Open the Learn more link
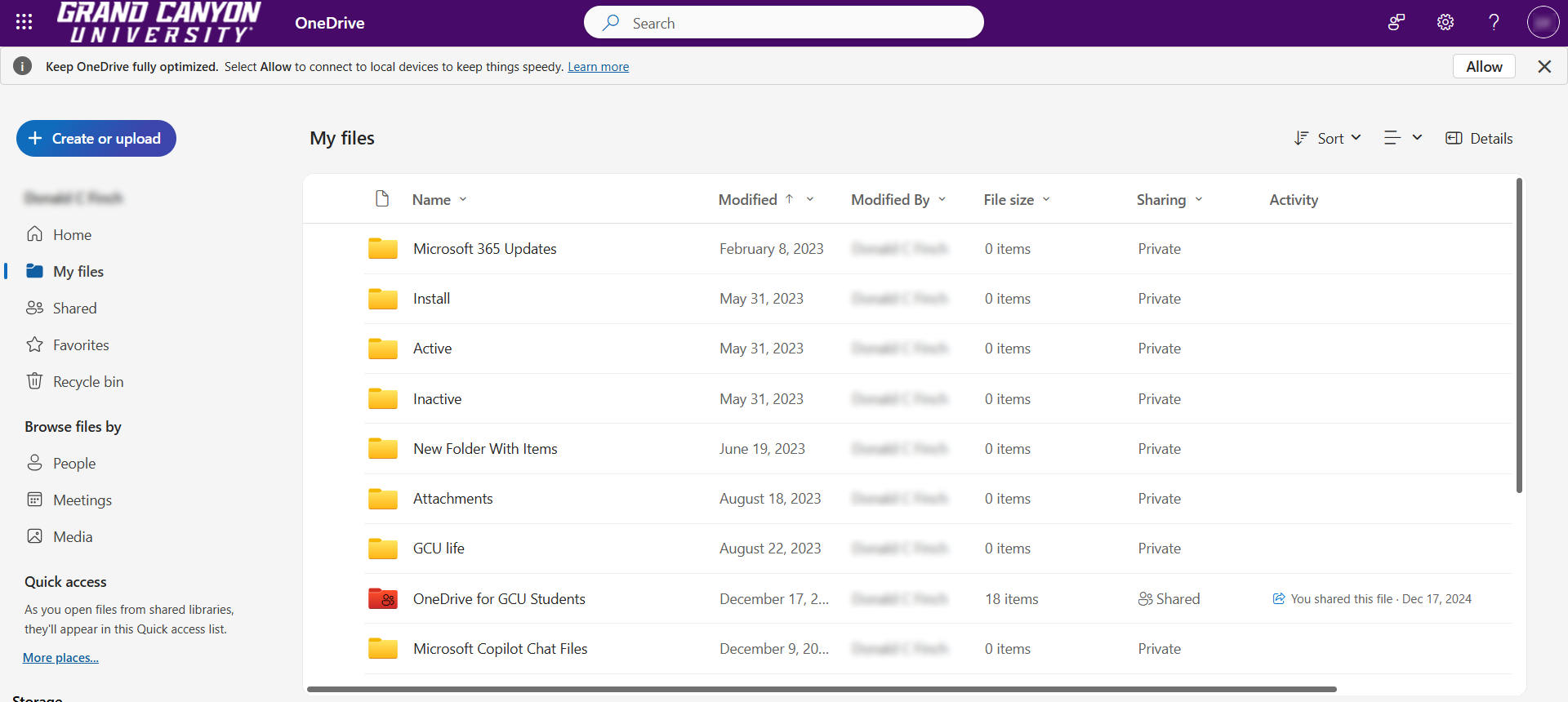 598,67
